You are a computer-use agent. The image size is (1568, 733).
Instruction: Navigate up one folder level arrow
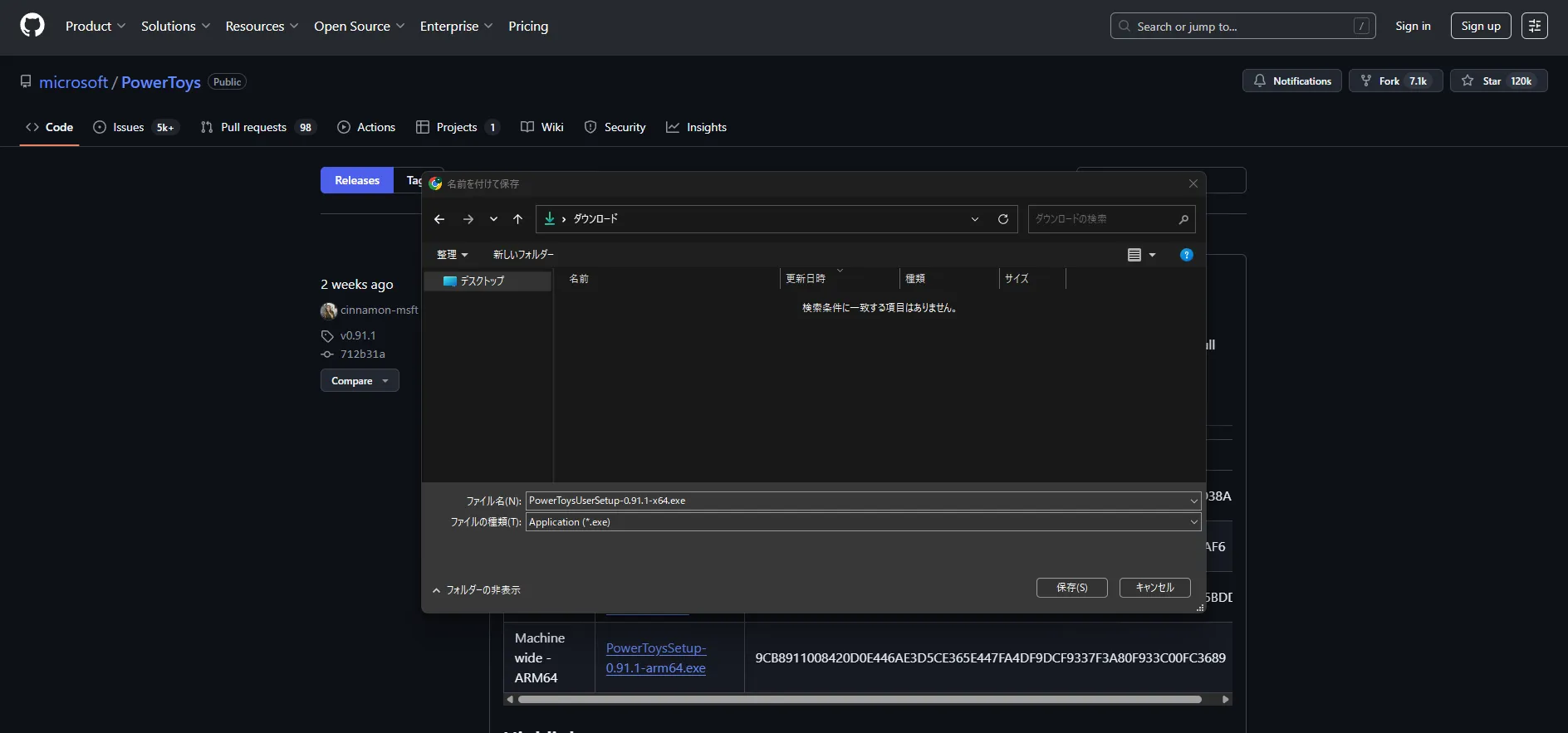(517, 219)
